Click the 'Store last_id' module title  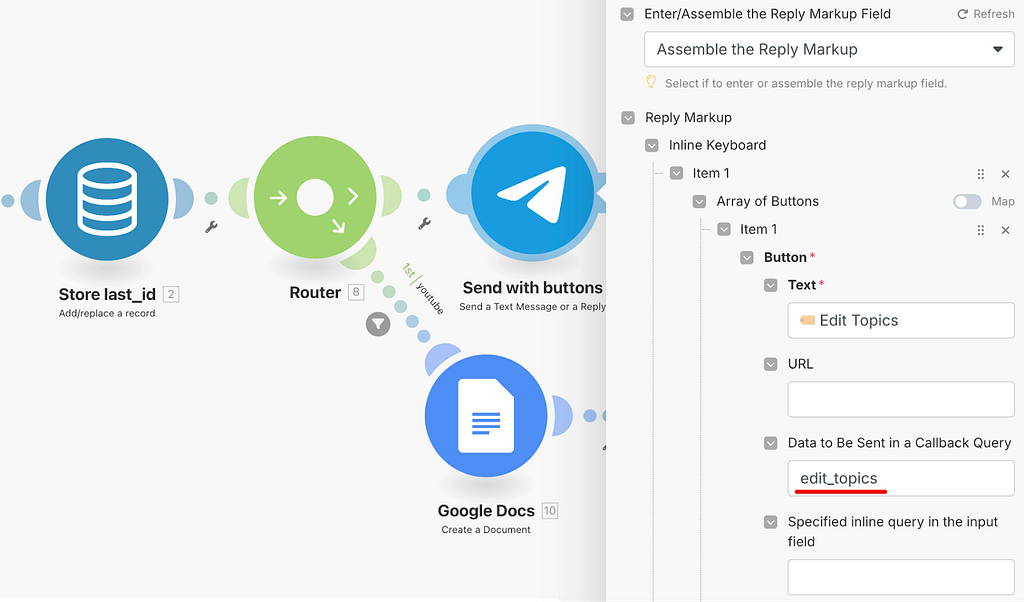pos(107,294)
